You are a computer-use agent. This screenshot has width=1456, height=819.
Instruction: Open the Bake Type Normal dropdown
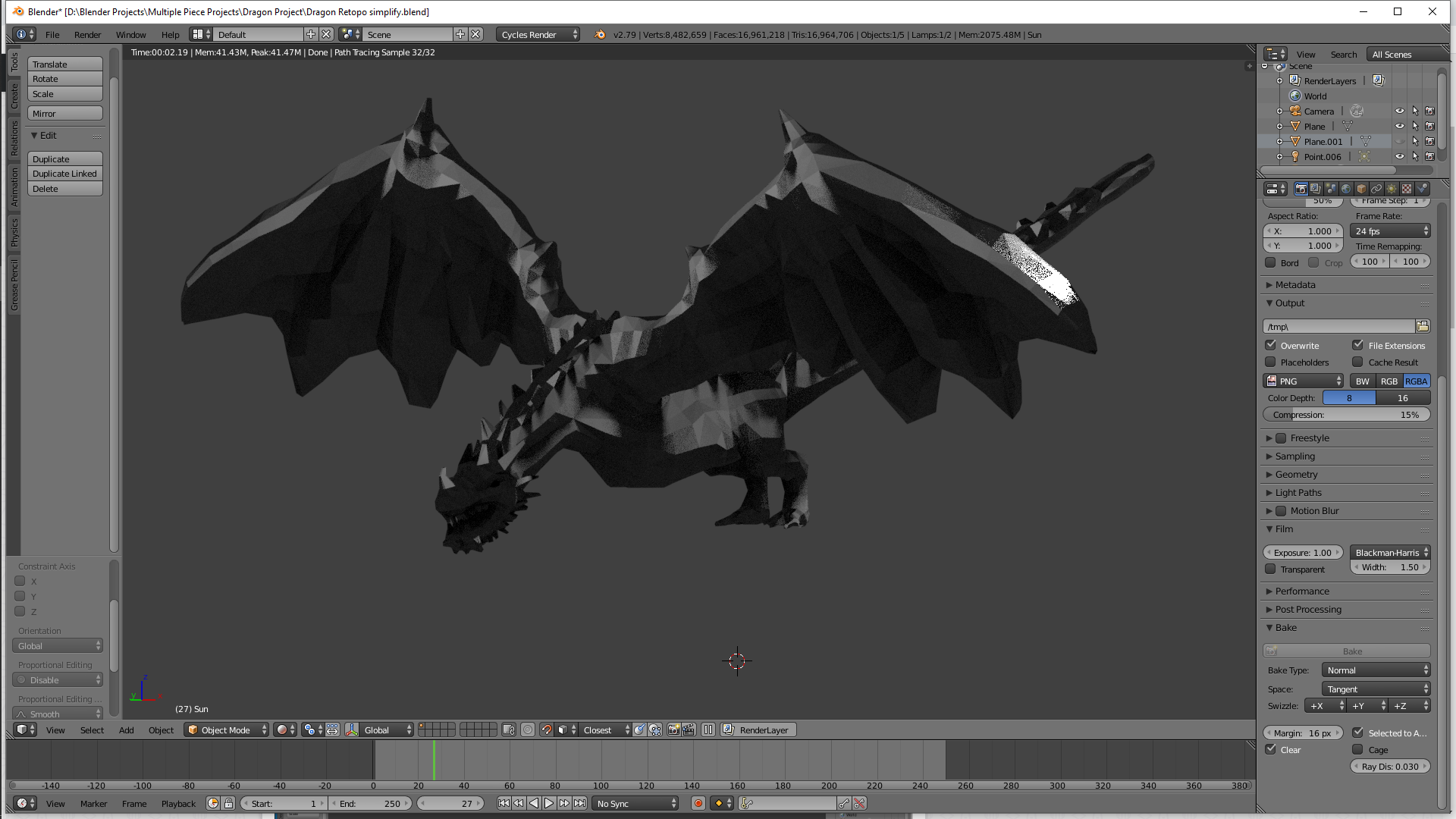coord(1376,670)
